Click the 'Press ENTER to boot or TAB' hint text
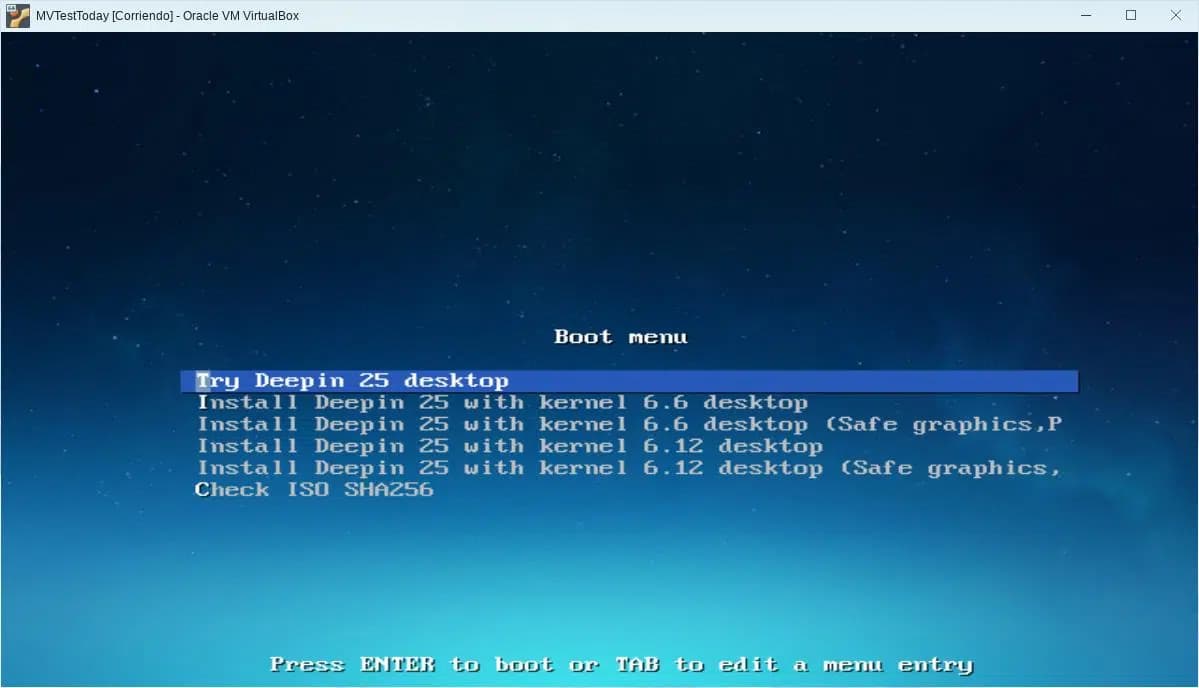 621,665
